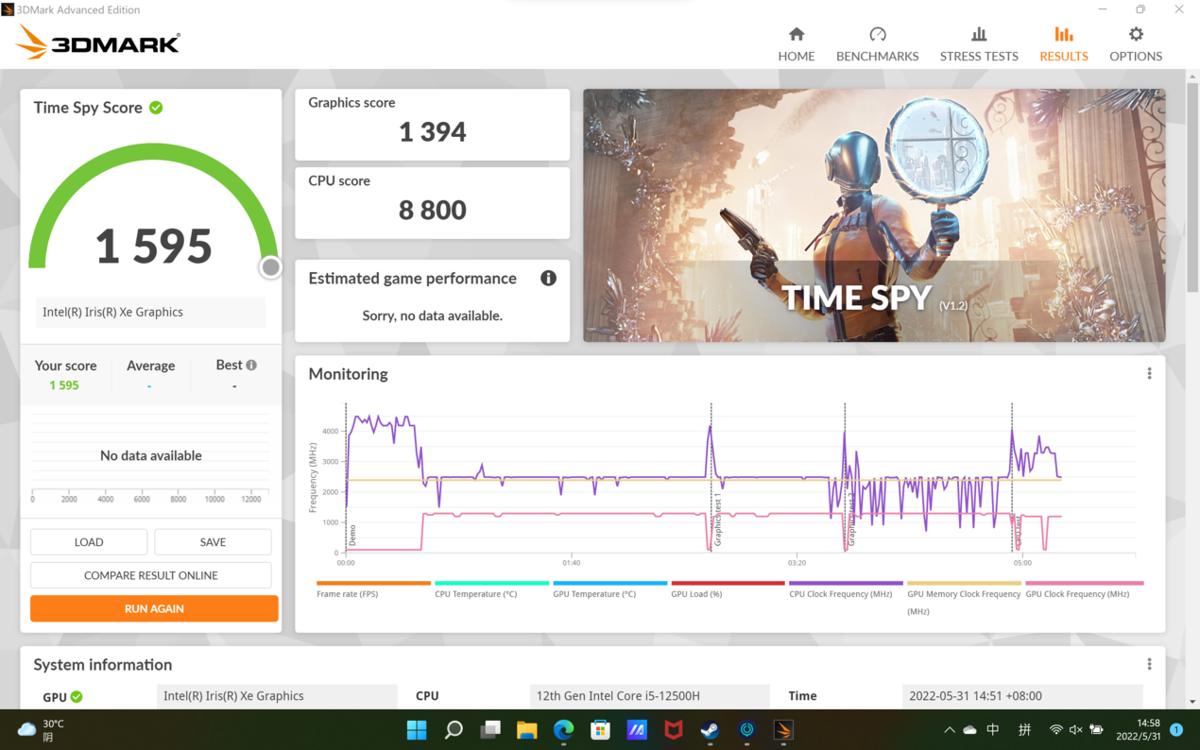Click the 3DMark logo

coord(98,43)
